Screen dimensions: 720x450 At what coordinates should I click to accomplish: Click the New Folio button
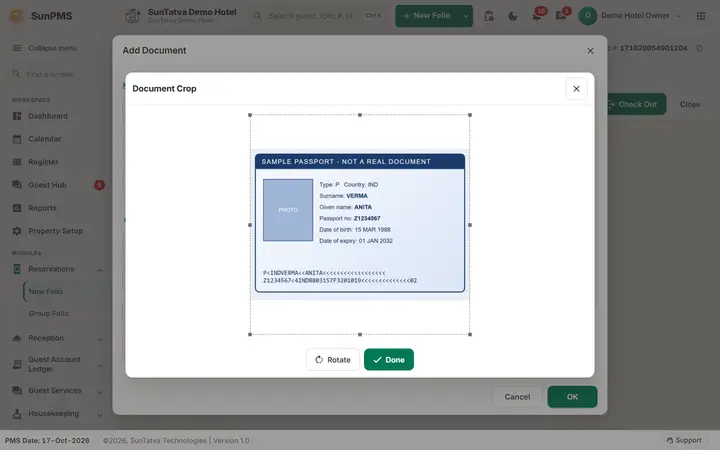point(427,16)
